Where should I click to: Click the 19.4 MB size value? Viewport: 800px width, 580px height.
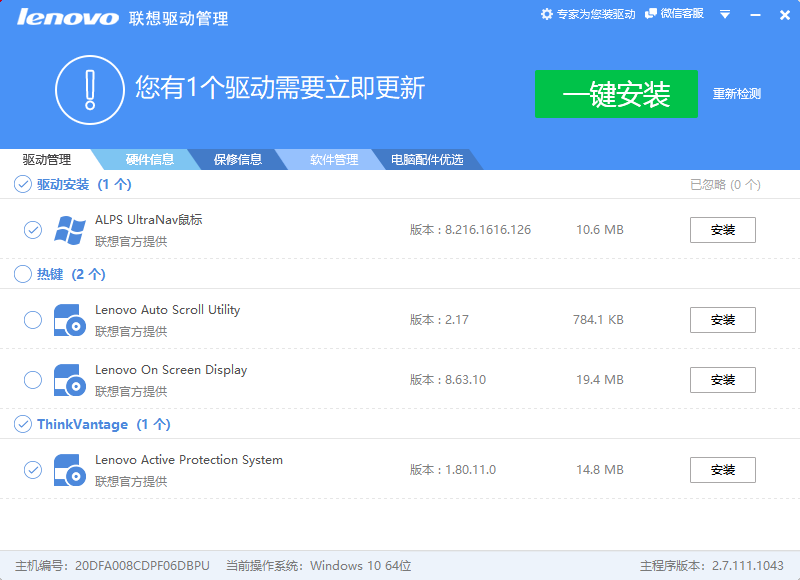(x=599, y=380)
